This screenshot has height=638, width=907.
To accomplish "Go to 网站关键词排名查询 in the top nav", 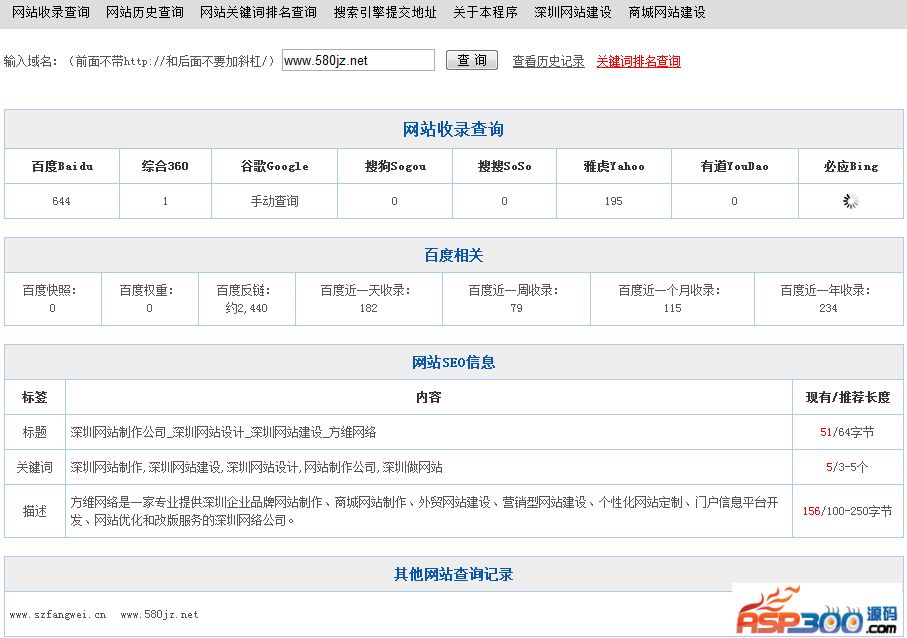I will coord(258,12).
